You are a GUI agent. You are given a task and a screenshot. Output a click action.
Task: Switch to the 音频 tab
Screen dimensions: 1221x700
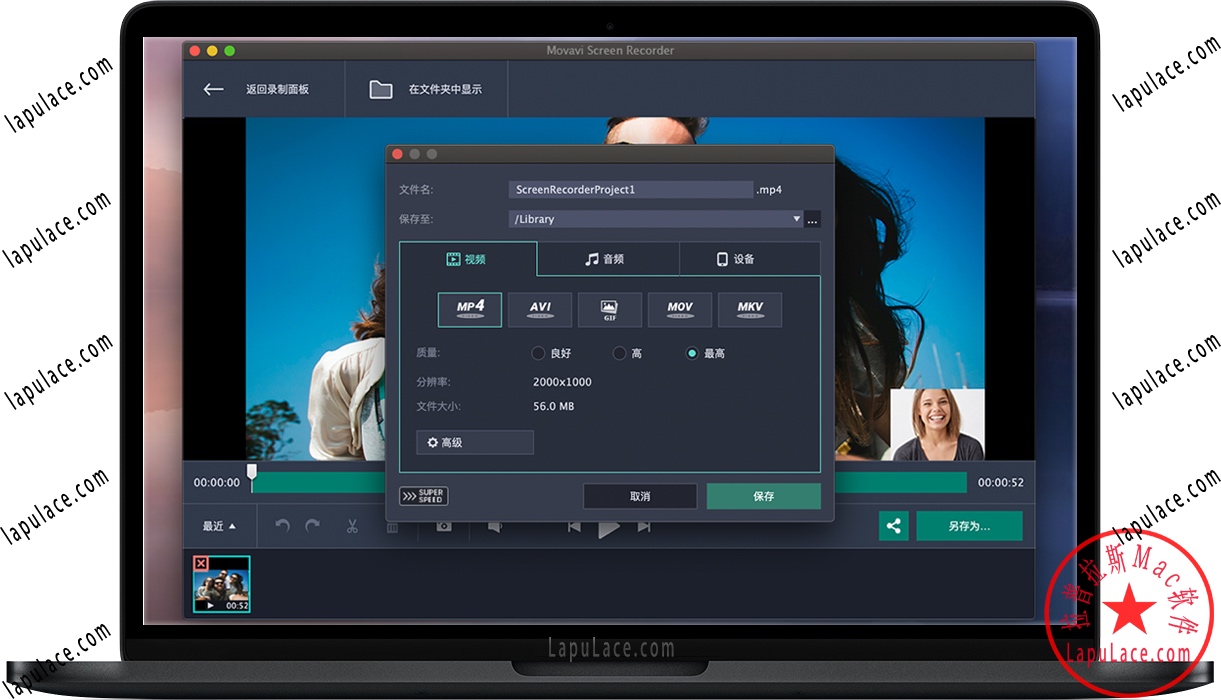(x=608, y=258)
